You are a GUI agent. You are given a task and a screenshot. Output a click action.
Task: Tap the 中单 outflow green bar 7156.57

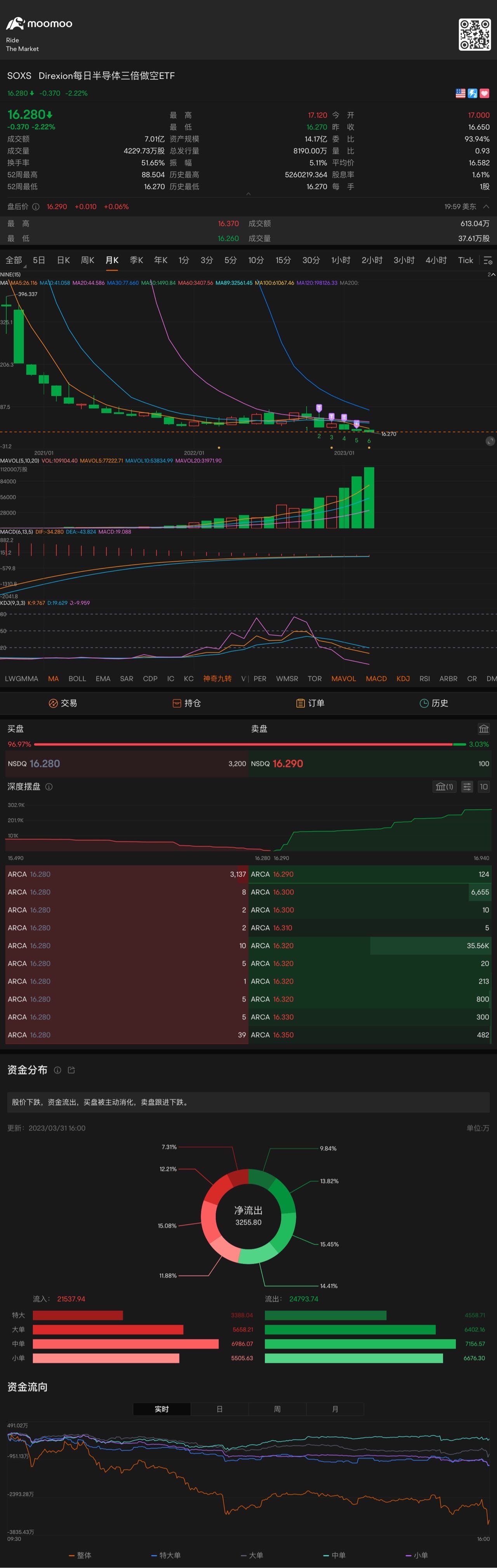tap(360, 1344)
